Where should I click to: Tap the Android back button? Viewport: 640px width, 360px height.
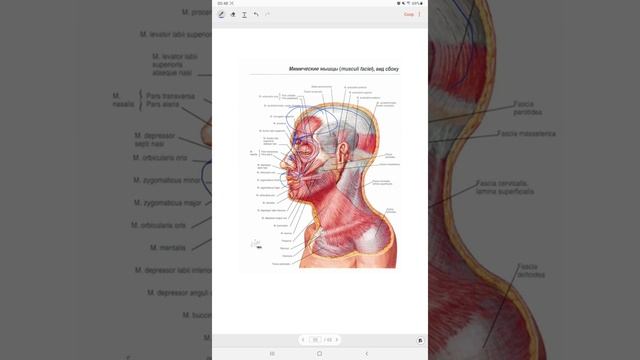pos(367,354)
